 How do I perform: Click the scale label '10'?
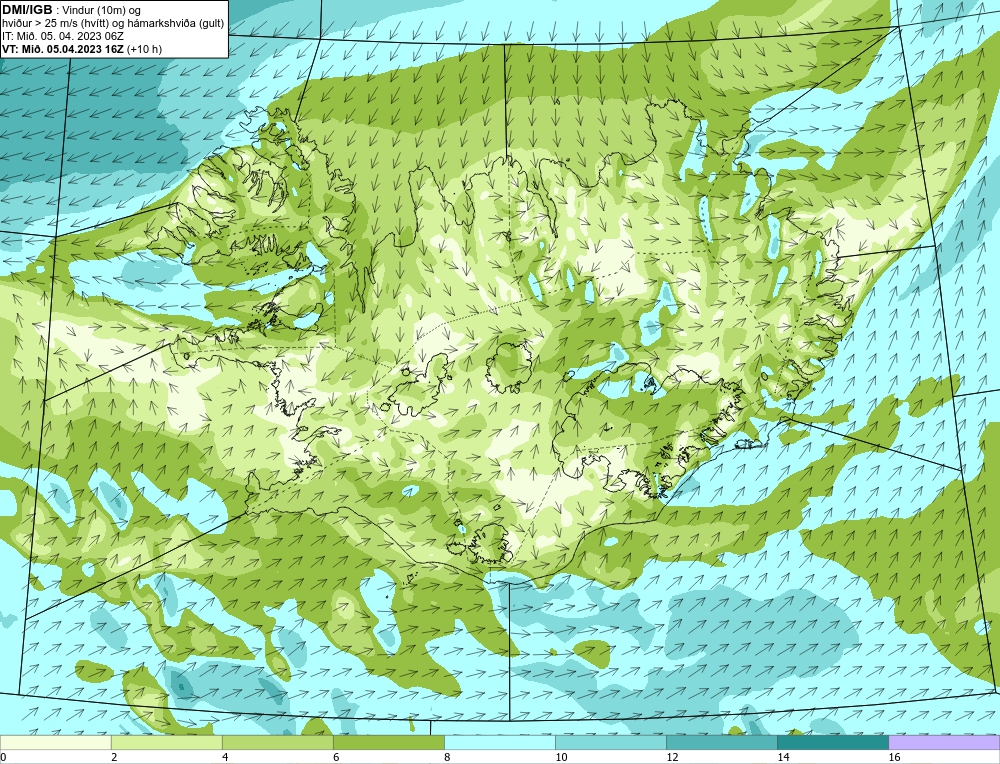tap(561, 757)
